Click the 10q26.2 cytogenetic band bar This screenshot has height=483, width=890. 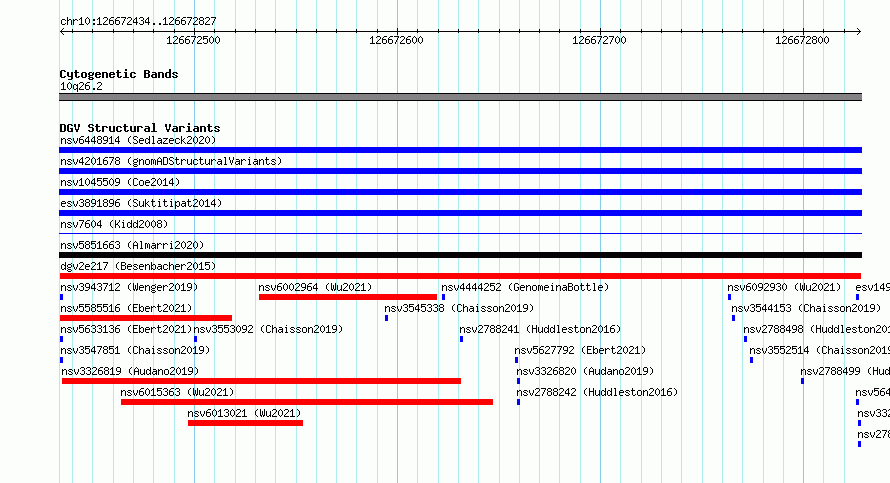click(460, 97)
